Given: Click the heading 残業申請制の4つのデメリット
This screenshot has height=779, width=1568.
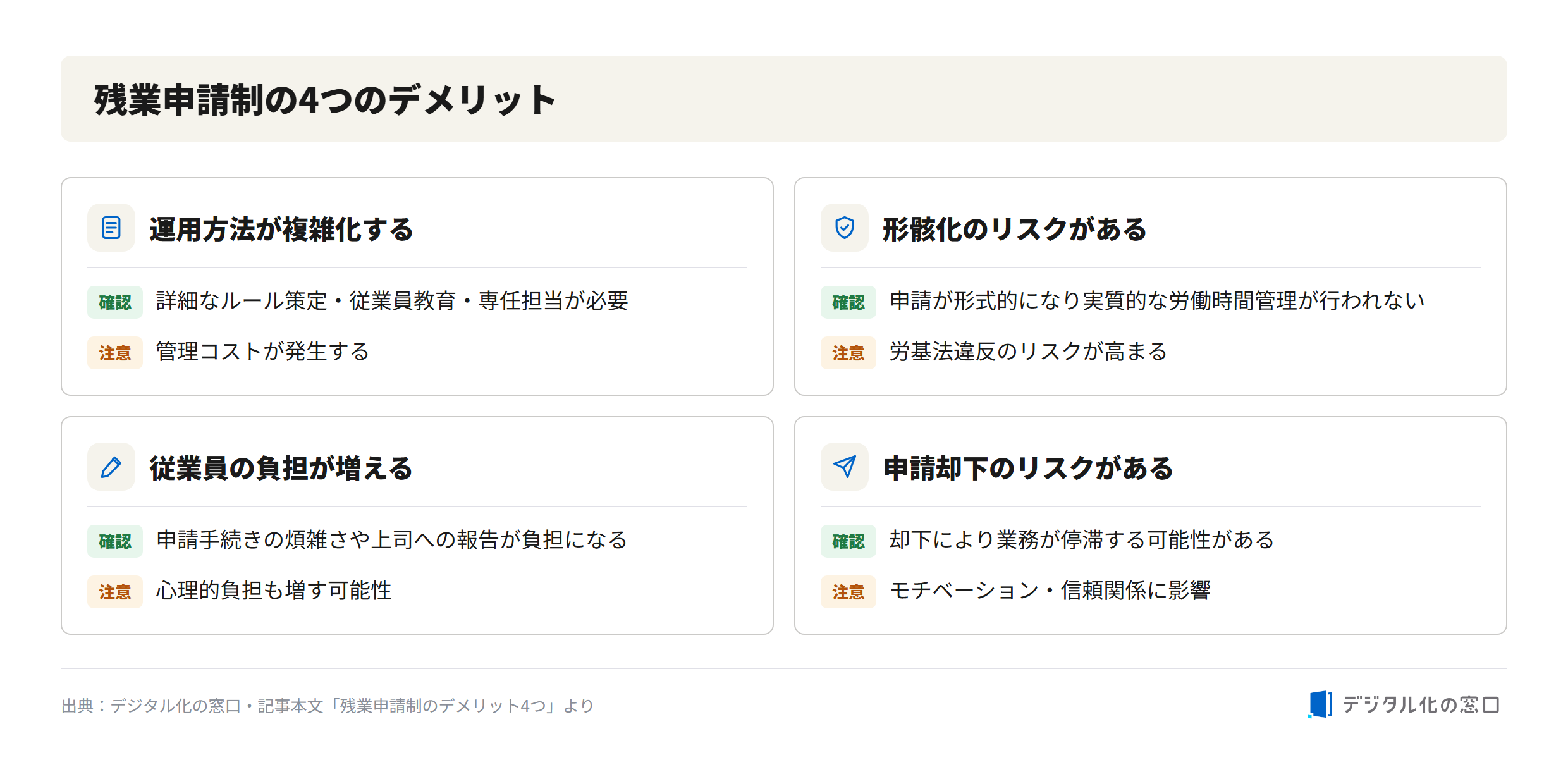Looking at the screenshot, I should [x=325, y=100].
